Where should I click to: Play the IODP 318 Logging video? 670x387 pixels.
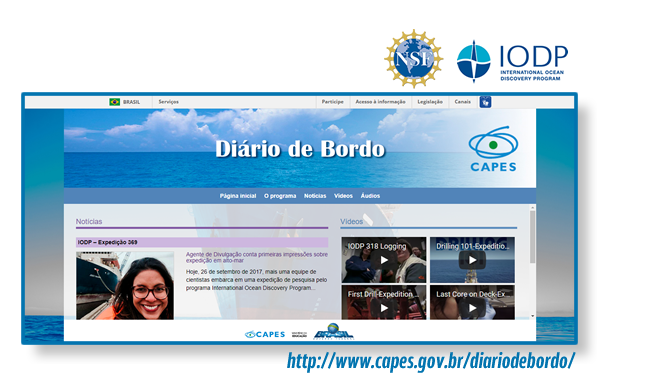click(384, 260)
